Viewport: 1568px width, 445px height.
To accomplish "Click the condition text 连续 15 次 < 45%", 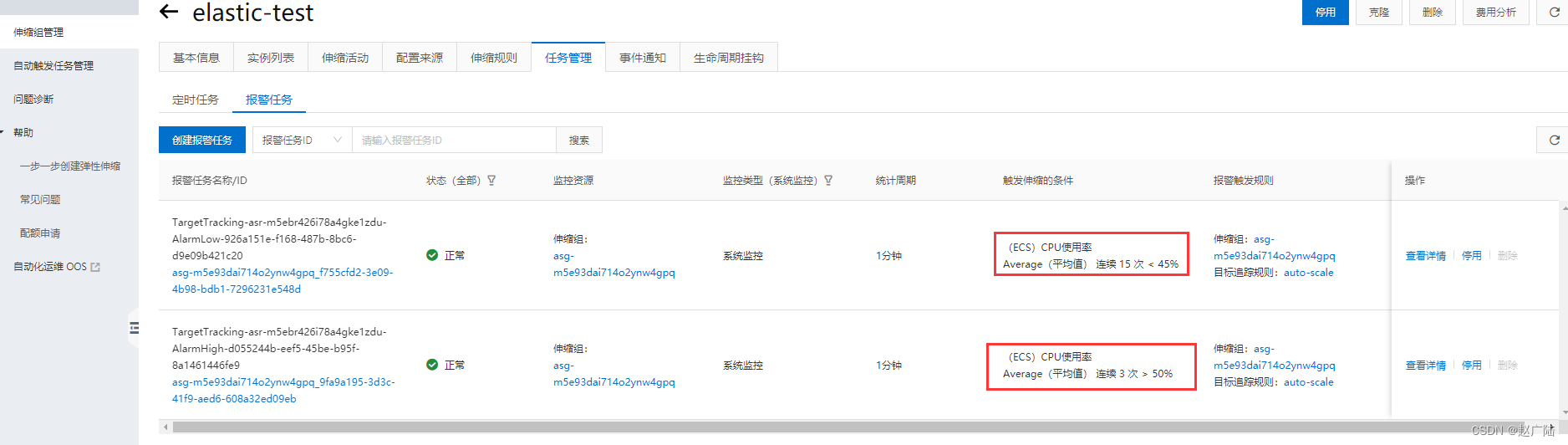I will click(x=1138, y=264).
